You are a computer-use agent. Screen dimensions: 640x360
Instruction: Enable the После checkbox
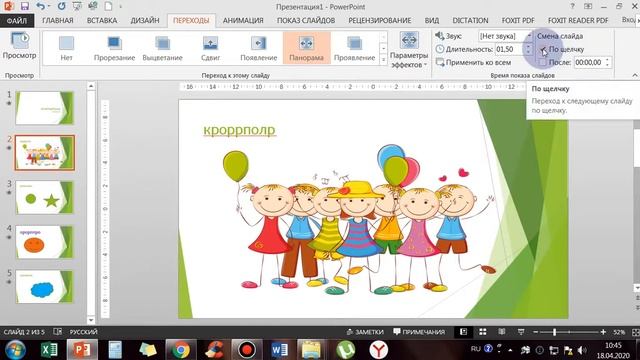[x=543, y=62]
